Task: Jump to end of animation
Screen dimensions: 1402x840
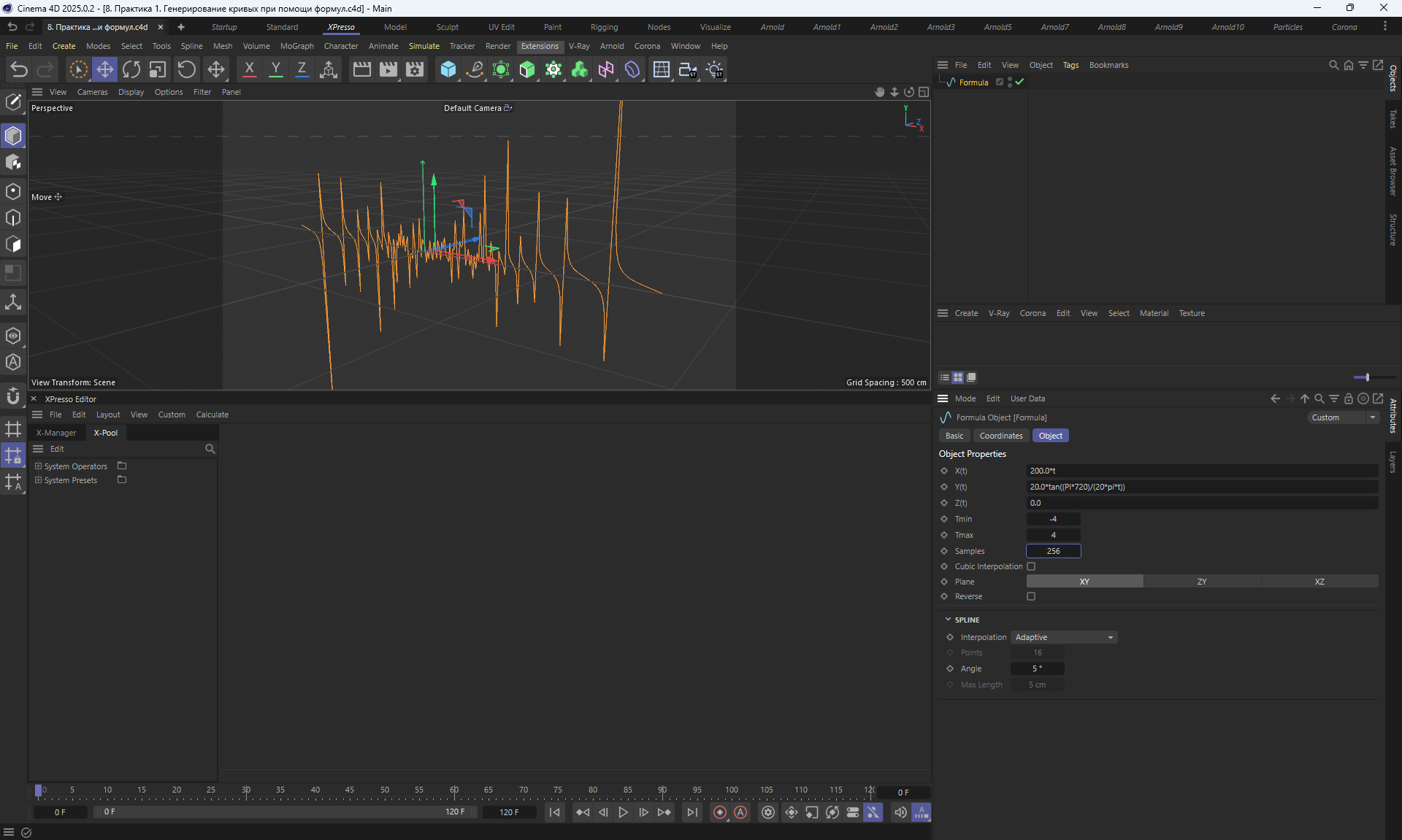Action: coord(692,812)
